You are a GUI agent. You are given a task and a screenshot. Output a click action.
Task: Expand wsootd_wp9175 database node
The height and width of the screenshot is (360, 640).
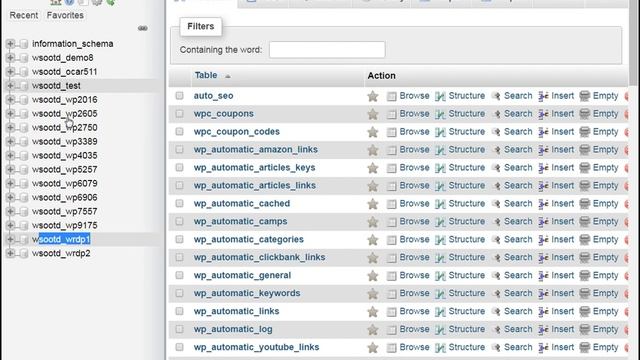tap(10, 225)
